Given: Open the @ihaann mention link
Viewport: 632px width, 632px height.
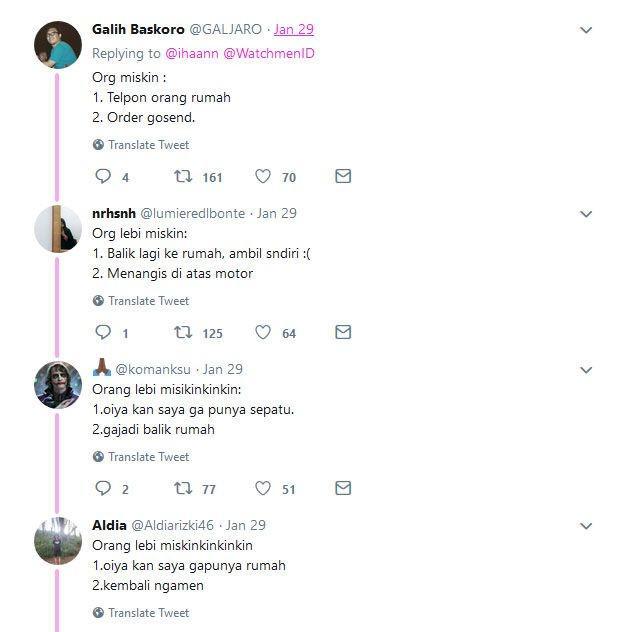Looking at the screenshot, I should [x=192, y=54].
